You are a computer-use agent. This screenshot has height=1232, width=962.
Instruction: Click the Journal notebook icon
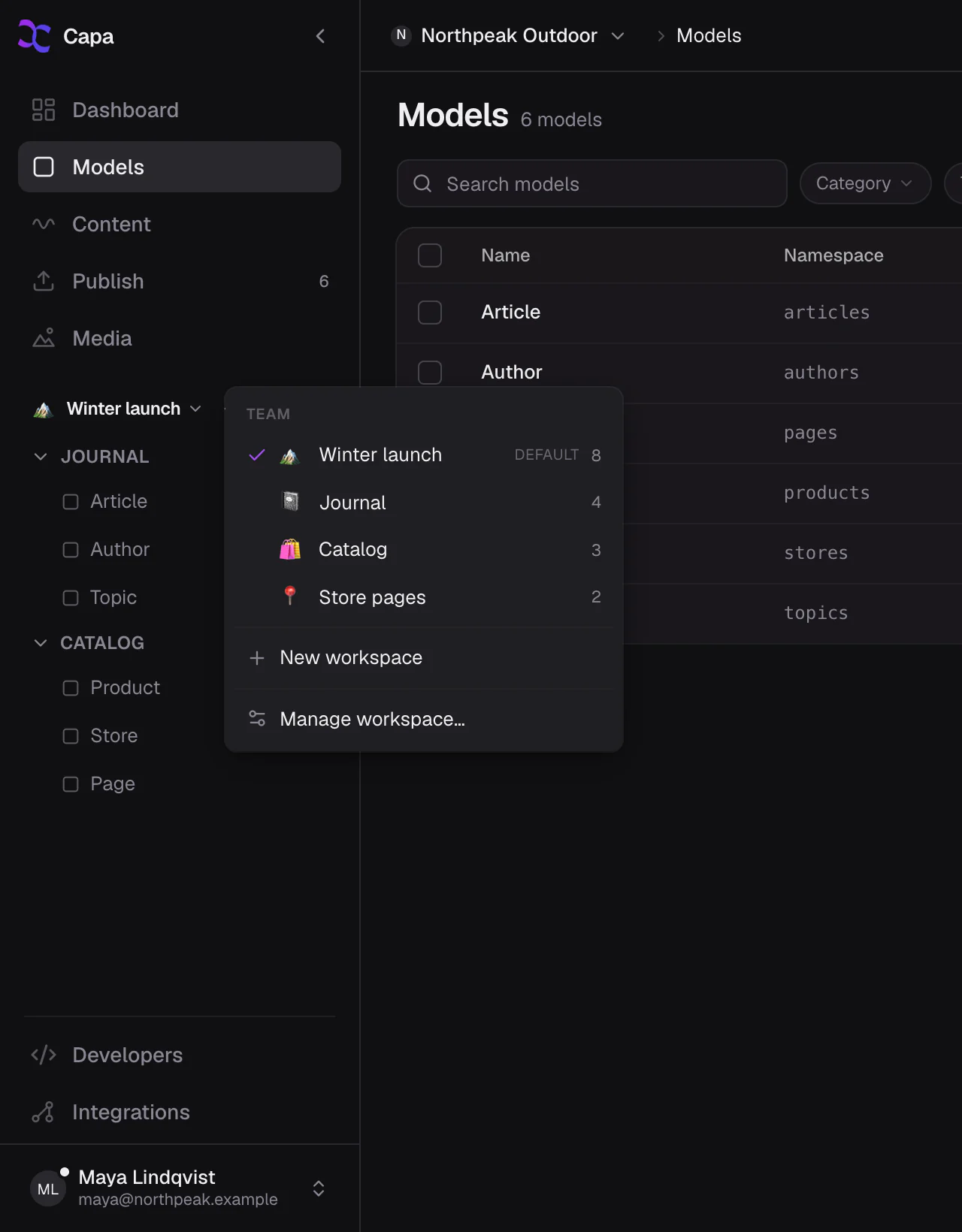(290, 501)
